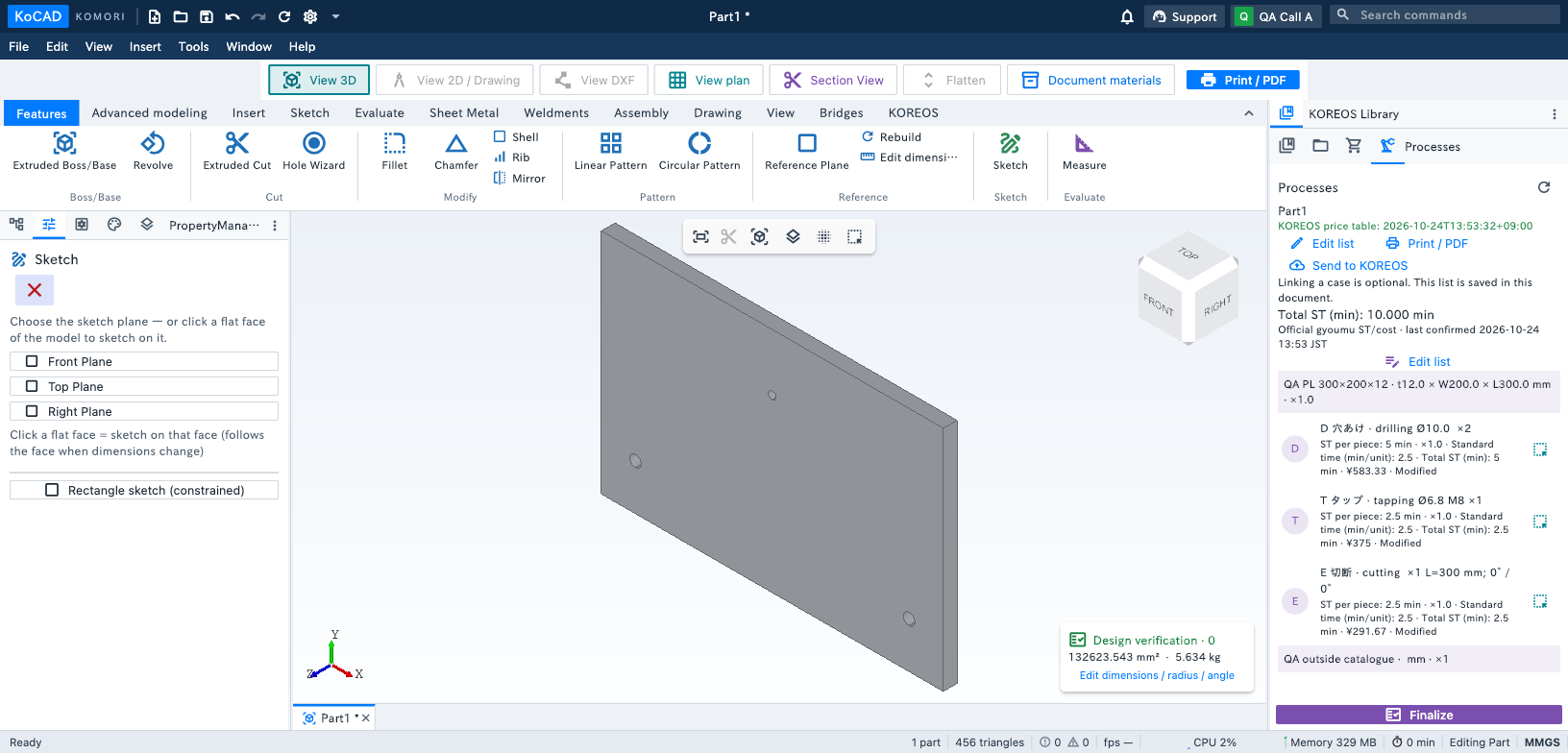1568x753 pixels.
Task: Open the quick-access toolbar dropdown arrow
Action: point(335,16)
